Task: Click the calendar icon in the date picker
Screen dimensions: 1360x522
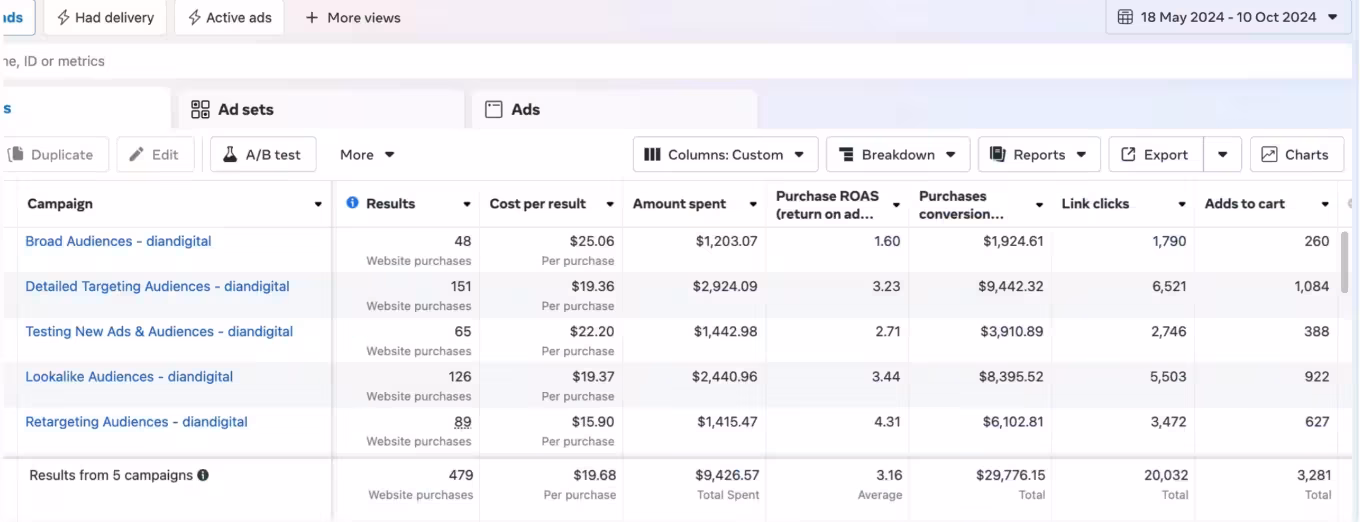Action: tap(1125, 17)
